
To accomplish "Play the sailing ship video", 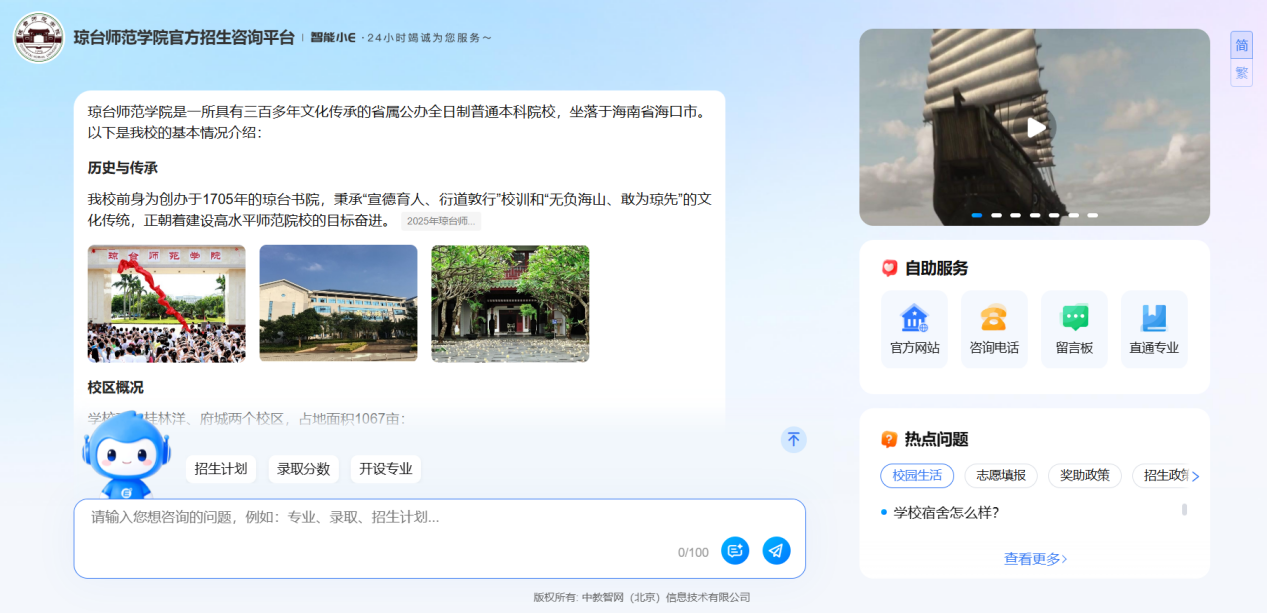I will tap(1036, 128).
